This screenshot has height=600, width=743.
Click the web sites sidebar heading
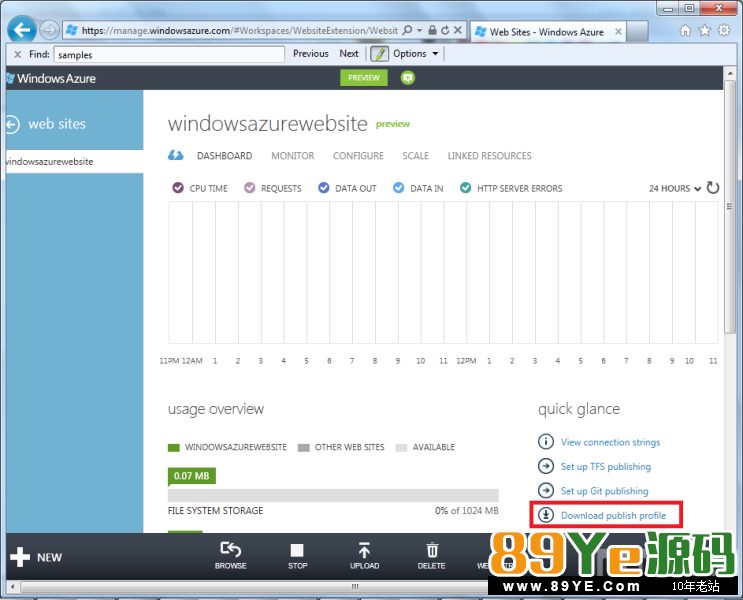coord(57,124)
